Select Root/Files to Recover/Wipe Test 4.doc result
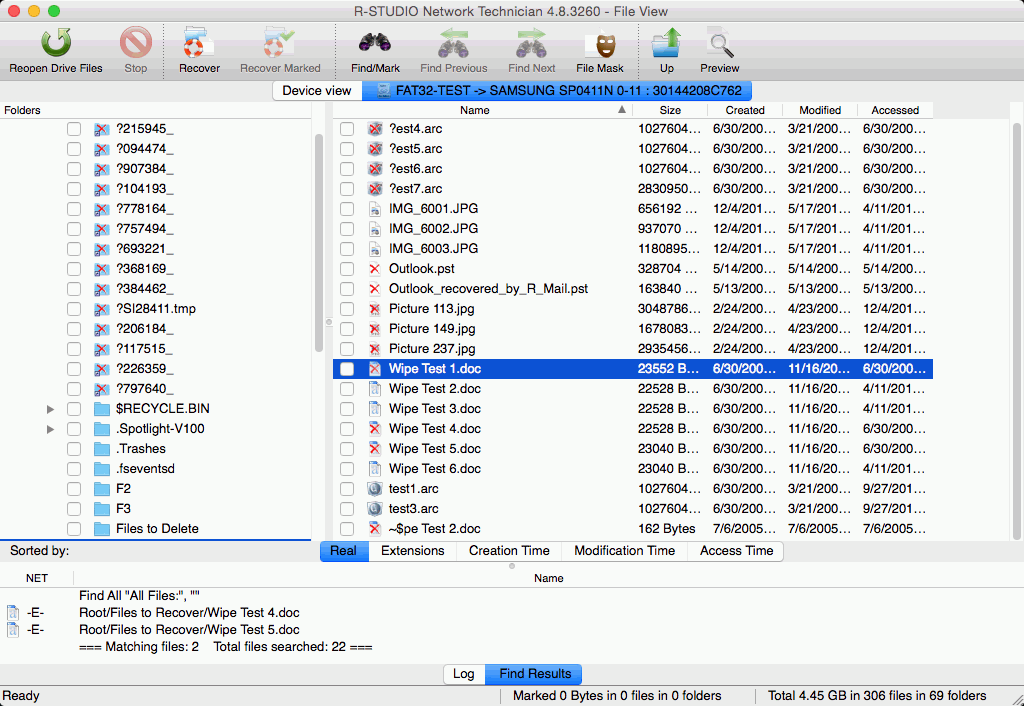1024x706 pixels. tap(189, 613)
